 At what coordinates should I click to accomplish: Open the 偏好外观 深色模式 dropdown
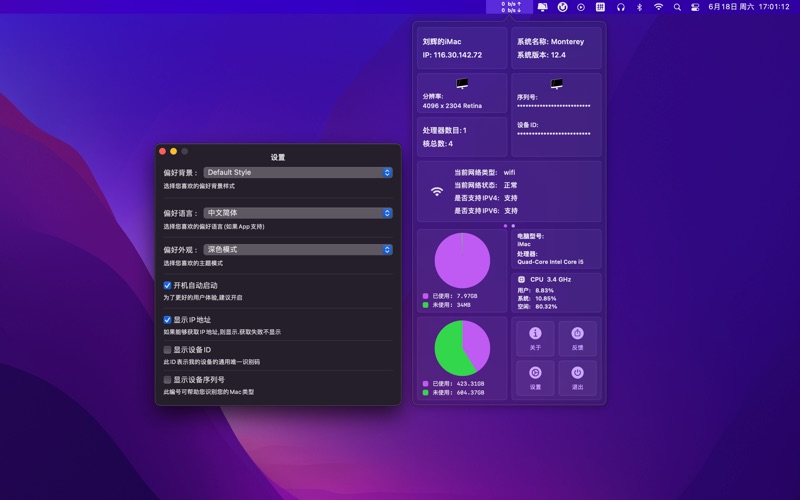(298, 249)
